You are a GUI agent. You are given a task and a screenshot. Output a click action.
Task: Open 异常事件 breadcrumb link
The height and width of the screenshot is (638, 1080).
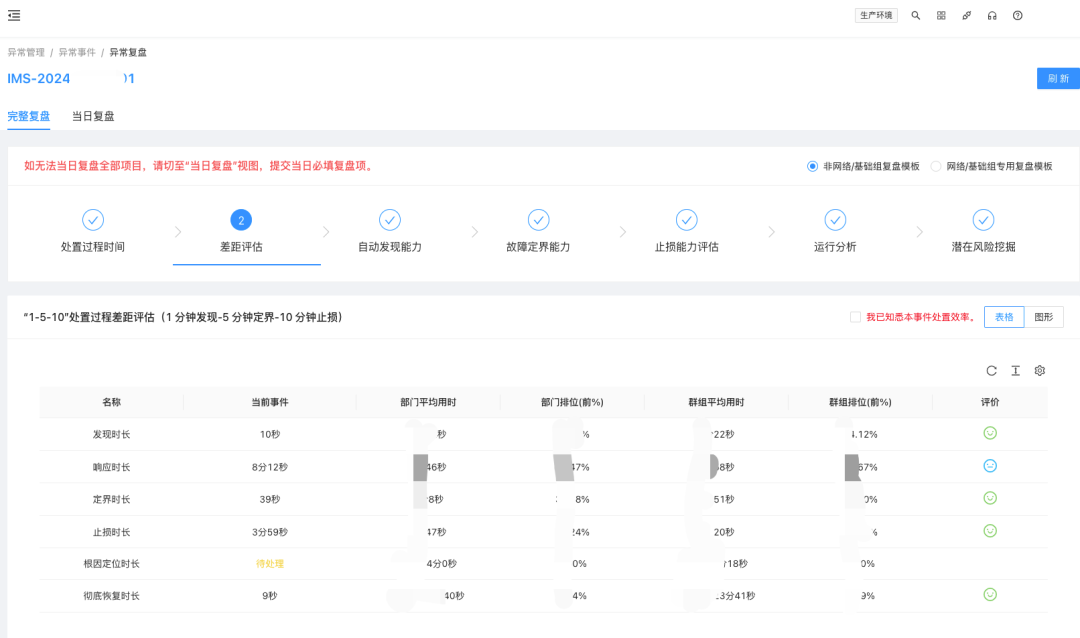click(77, 52)
